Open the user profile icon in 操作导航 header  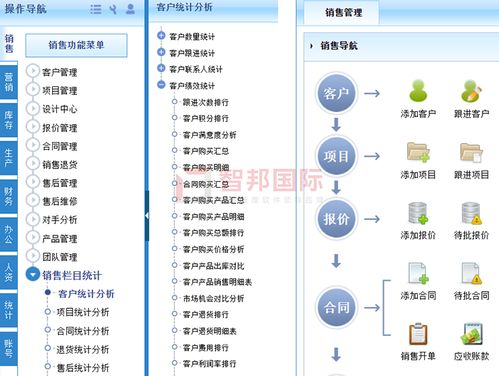(x=130, y=9)
